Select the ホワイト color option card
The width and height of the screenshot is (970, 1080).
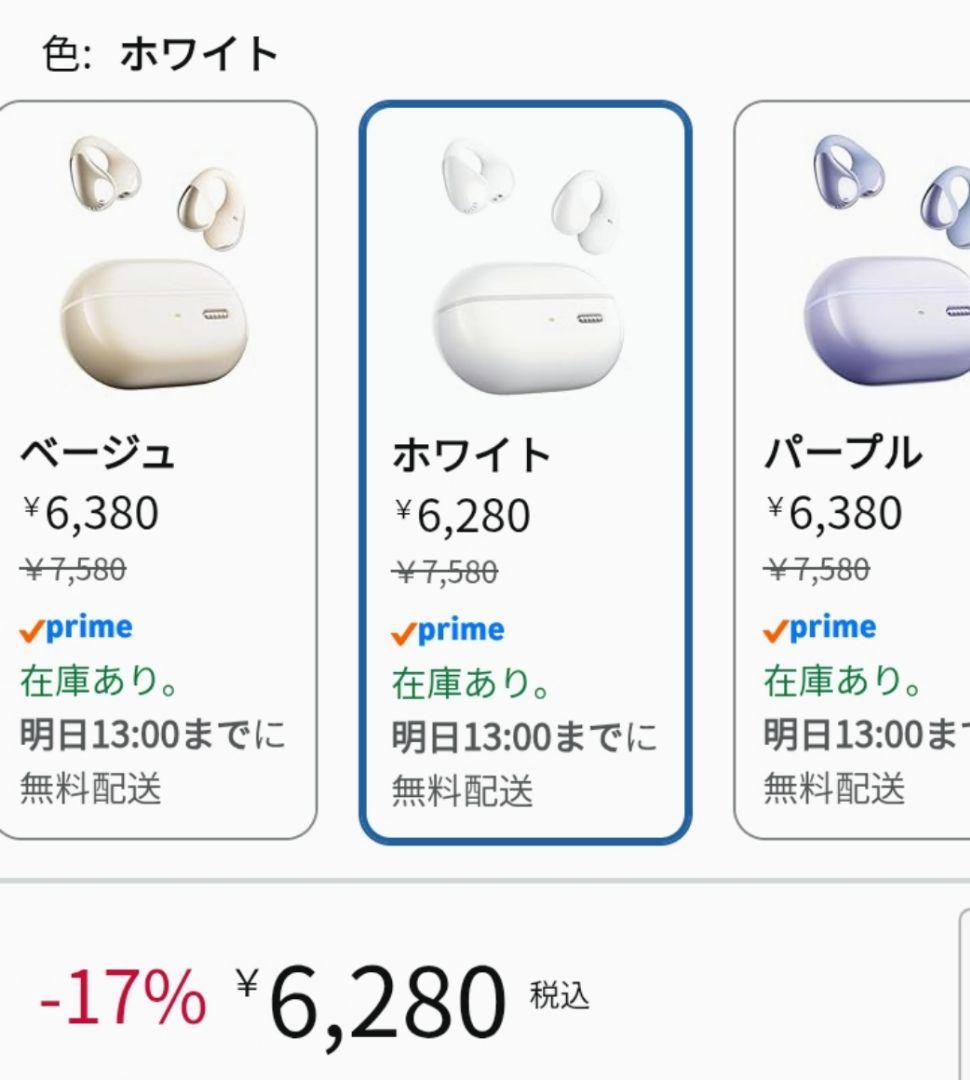coord(526,472)
